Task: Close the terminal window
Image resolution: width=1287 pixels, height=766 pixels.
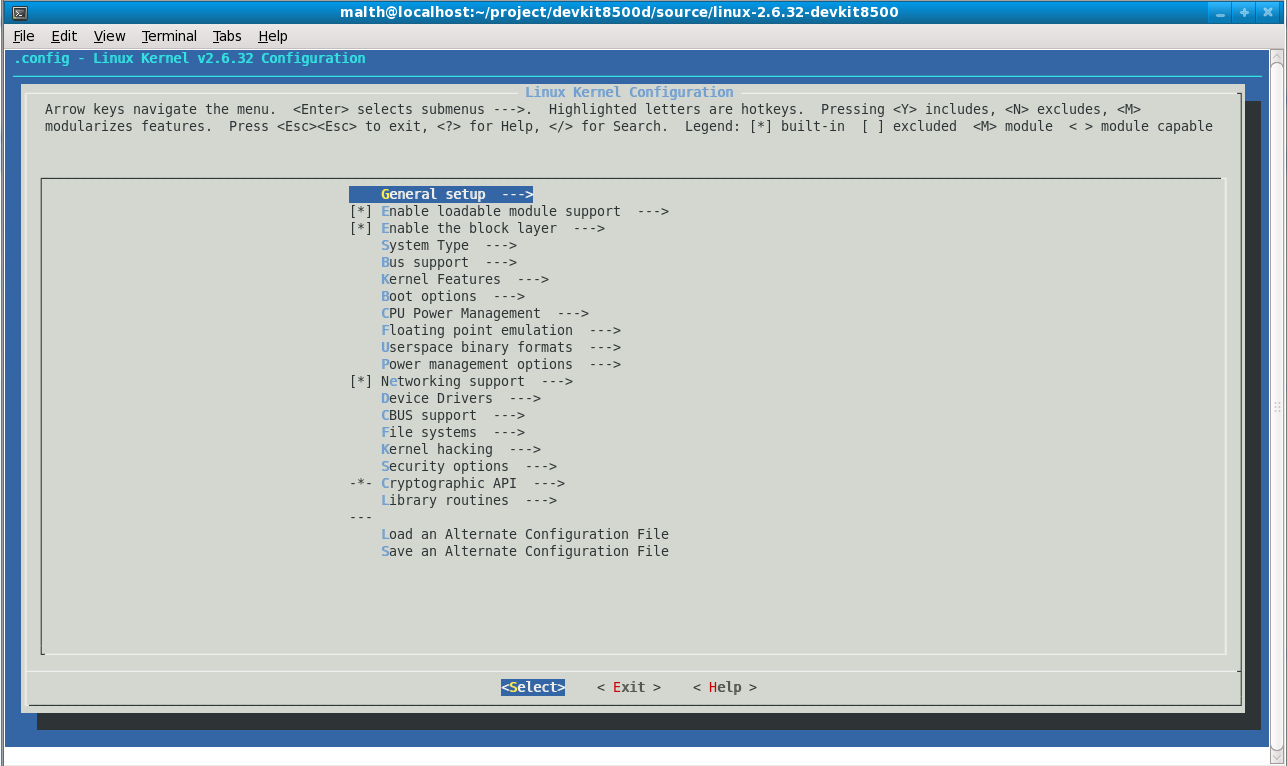Action: pyautogui.click(x=1269, y=13)
